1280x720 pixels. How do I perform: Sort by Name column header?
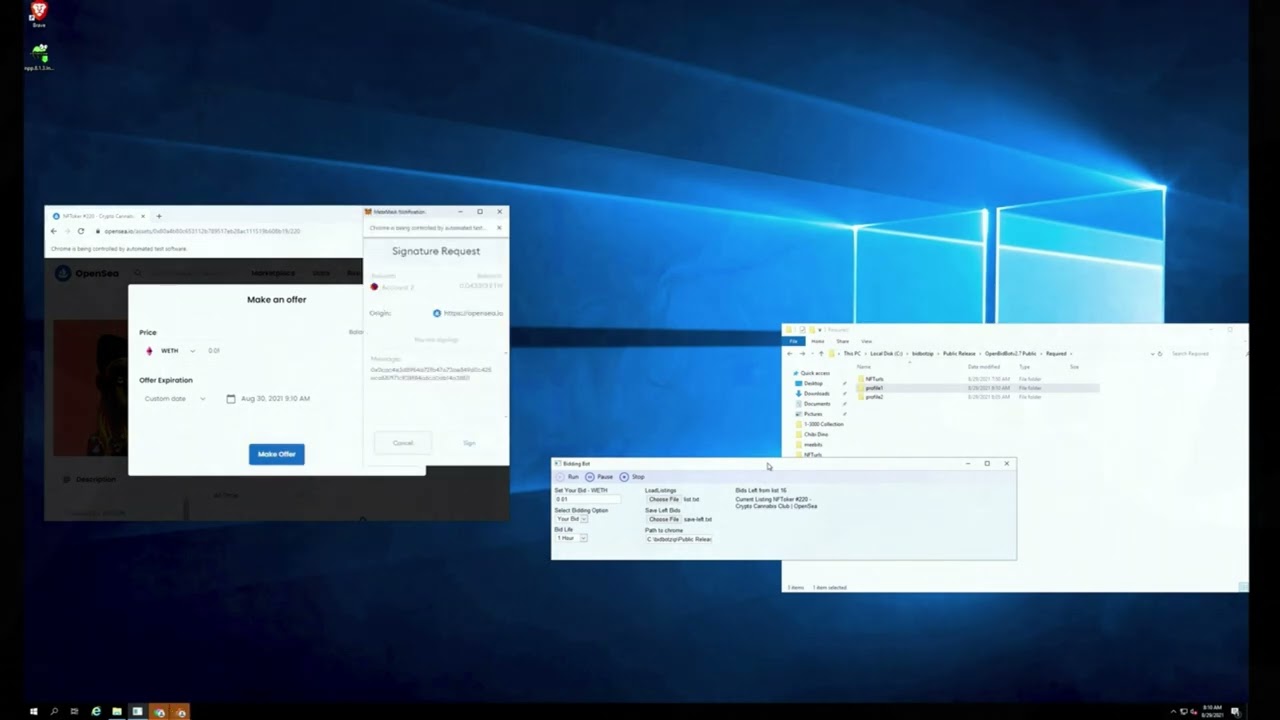click(864, 367)
